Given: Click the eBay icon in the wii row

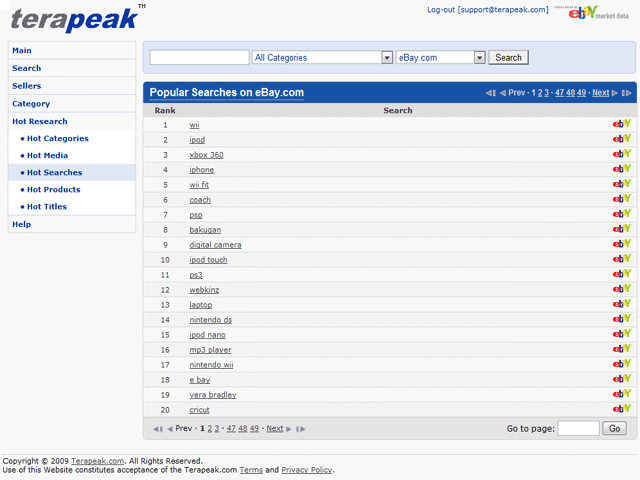Looking at the screenshot, I should coord(622,124).
